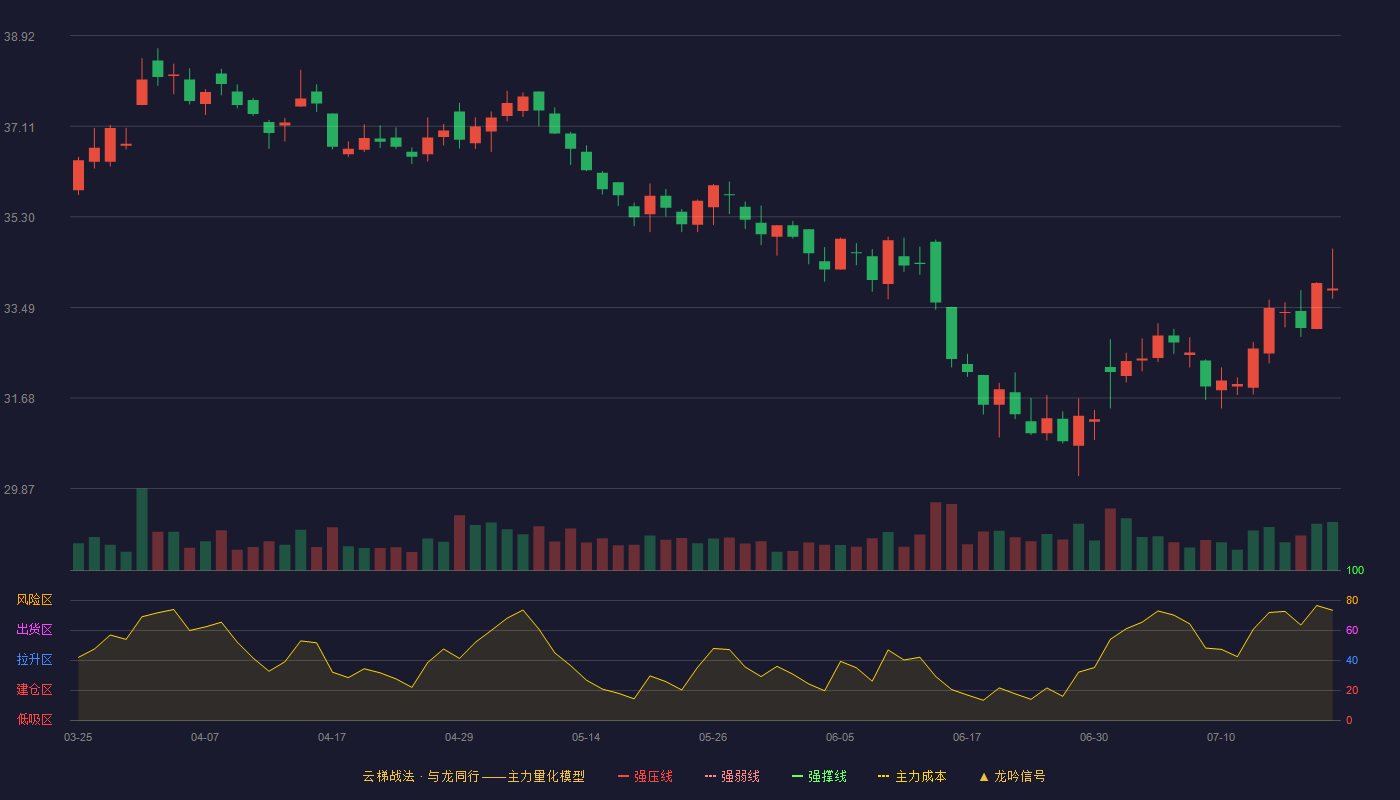This screenshot has width=1400, height=800.
Task: Click the green 100 indicator scale label
Action: pos(1355,570)
